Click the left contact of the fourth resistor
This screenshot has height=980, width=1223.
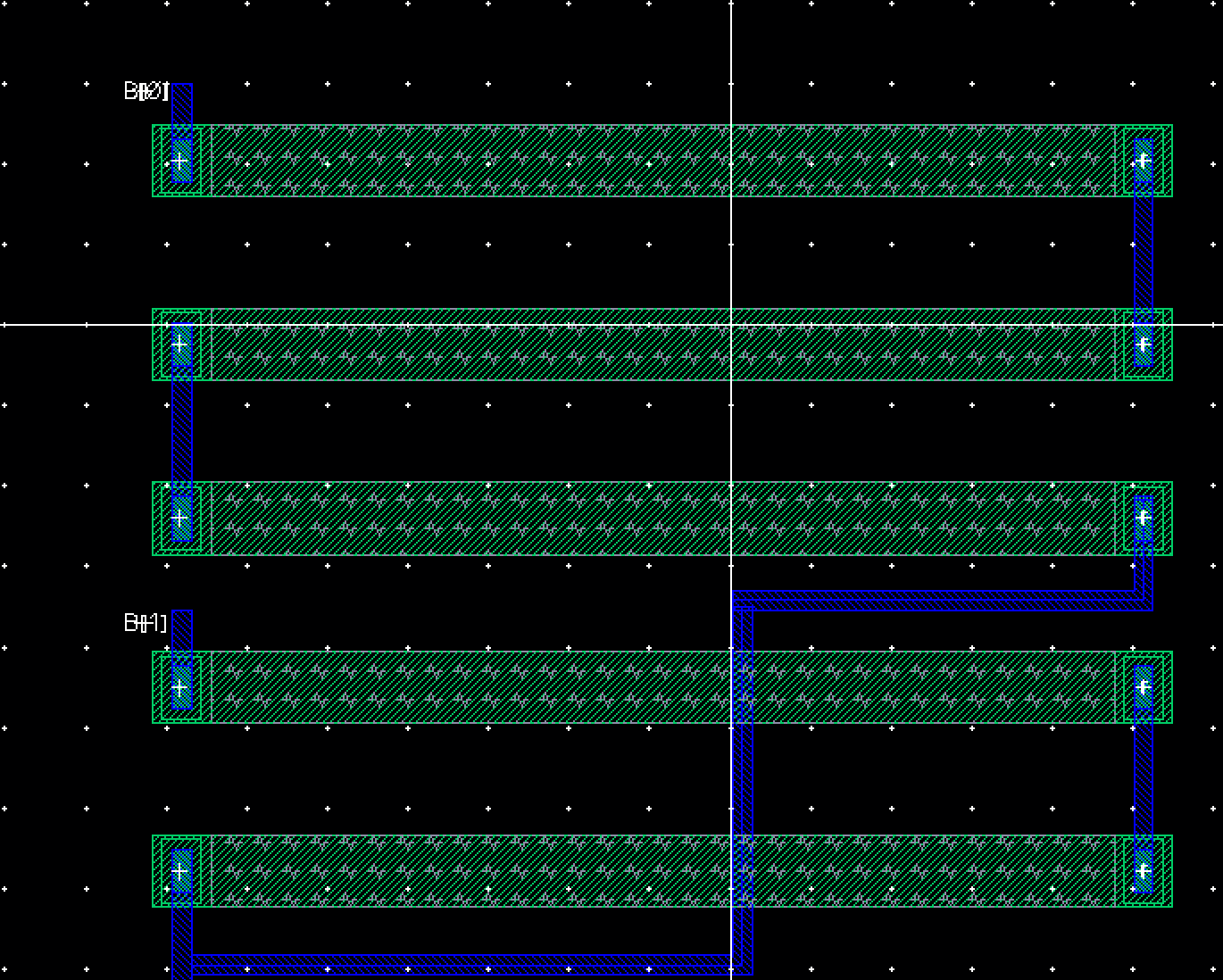pyautogui.click(x=181, y=687)
